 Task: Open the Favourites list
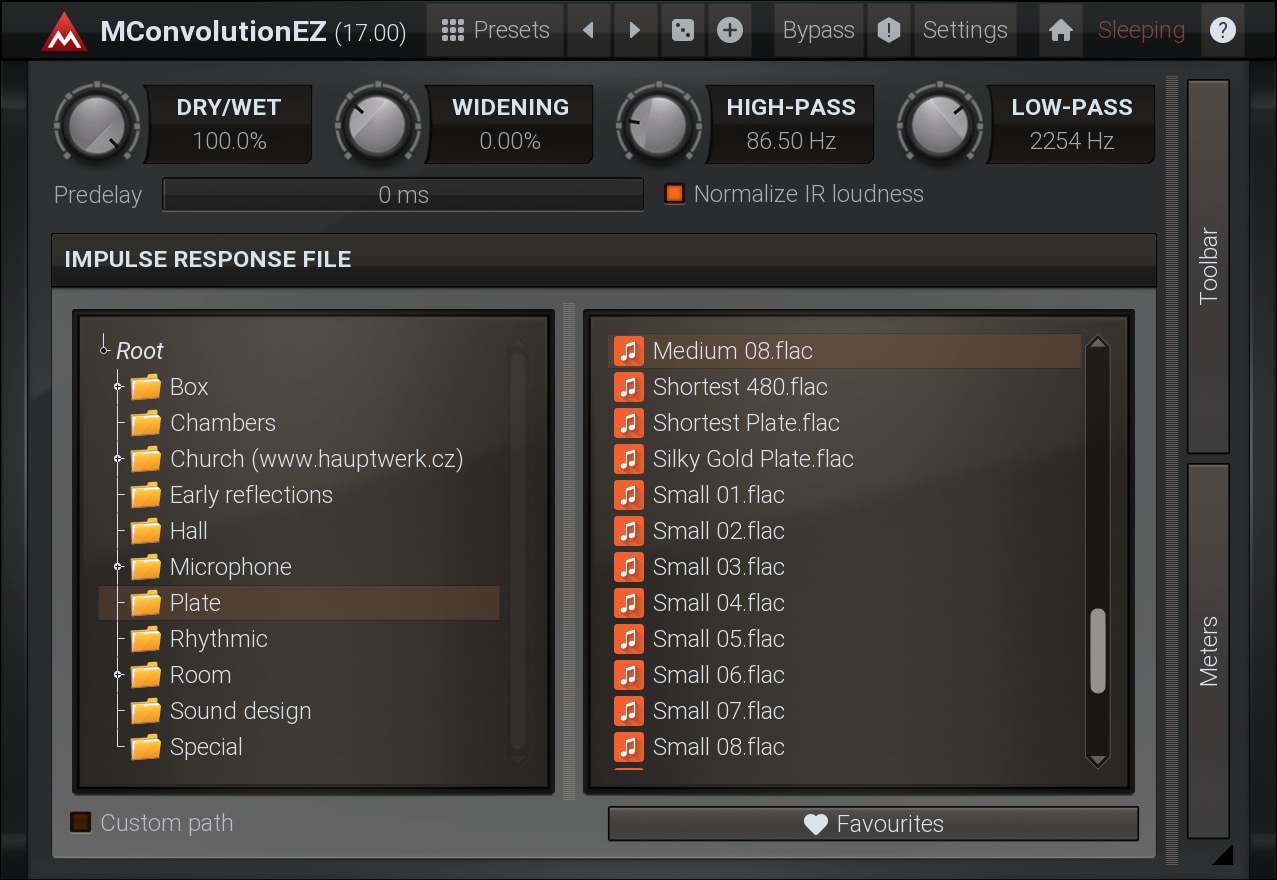point(873,824)
